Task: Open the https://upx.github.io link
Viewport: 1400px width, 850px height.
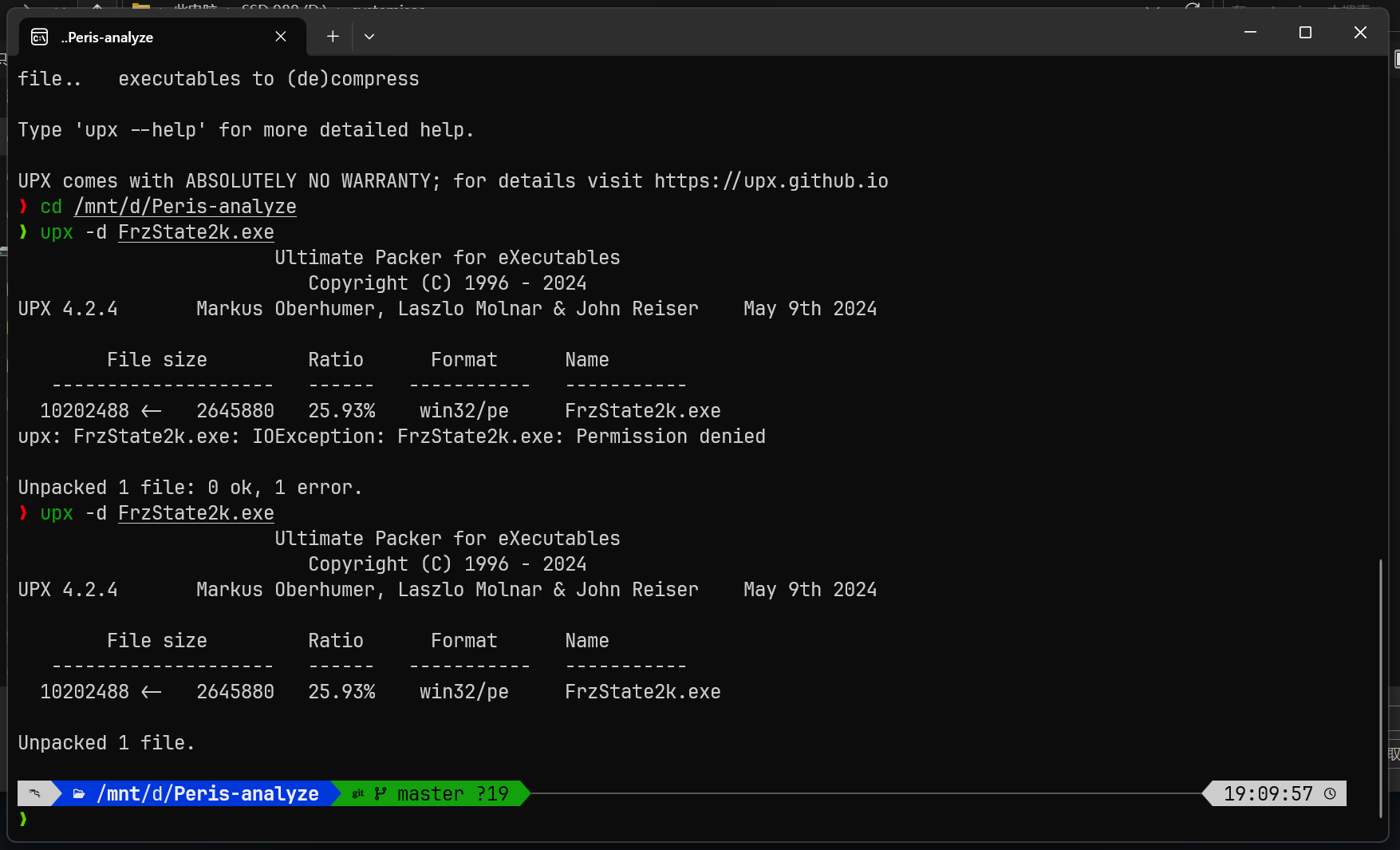Action: point(771,181)
